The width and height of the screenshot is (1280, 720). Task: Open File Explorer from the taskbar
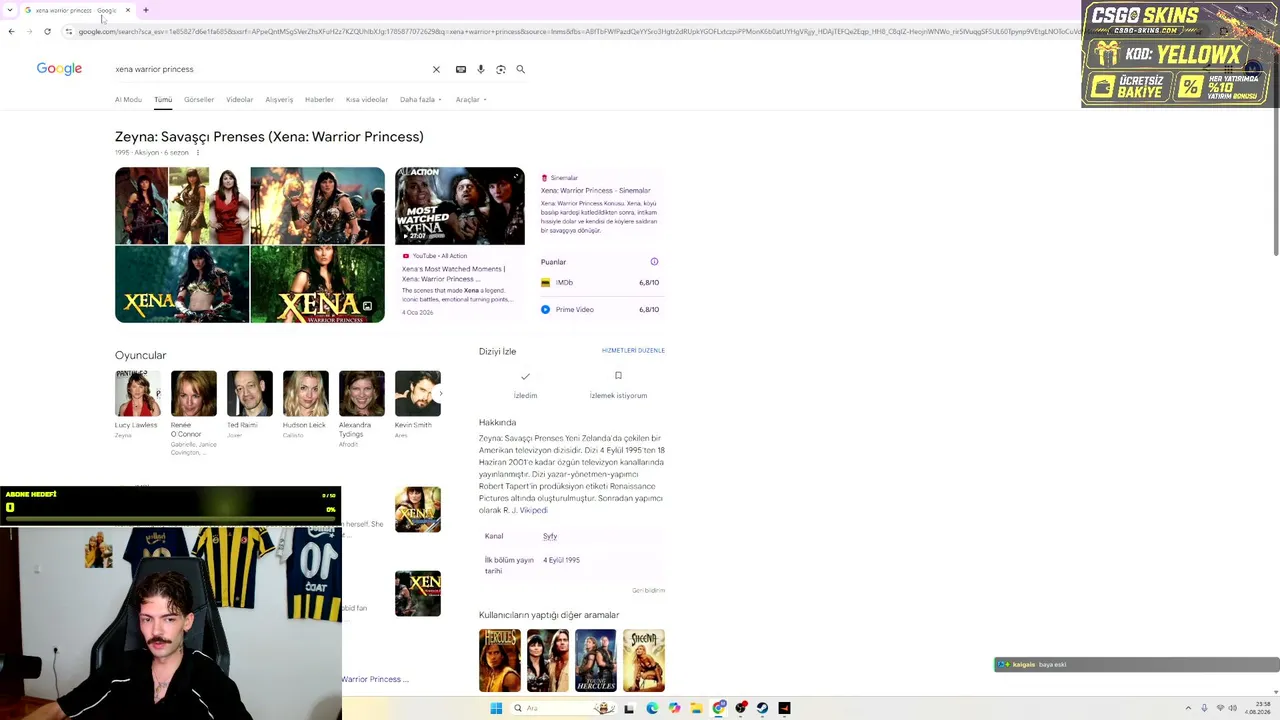coord(696,708)
